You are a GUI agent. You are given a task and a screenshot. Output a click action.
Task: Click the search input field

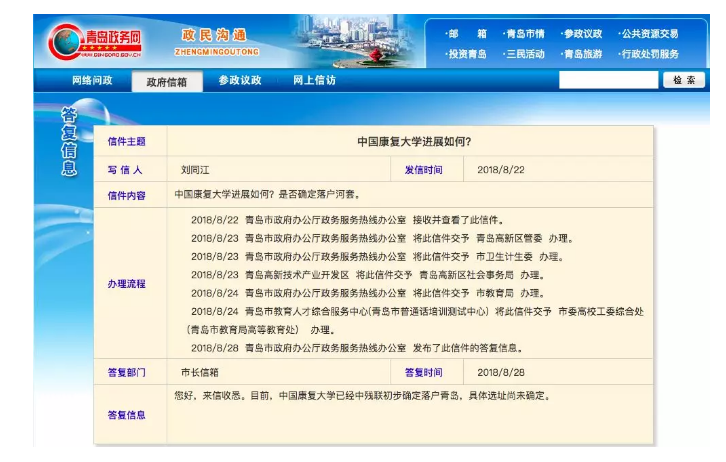(x=607, y=80)
